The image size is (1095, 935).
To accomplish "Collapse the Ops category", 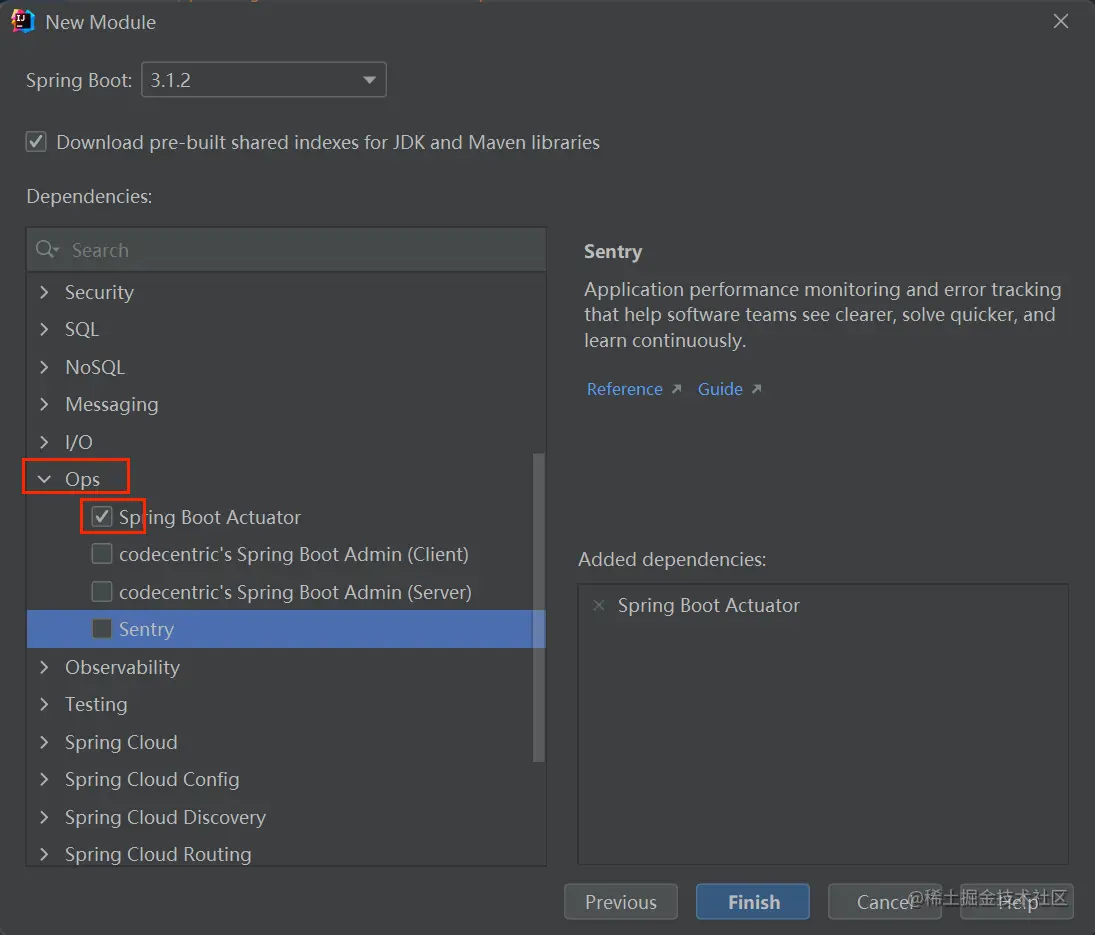I will click(x=45, y=479).
